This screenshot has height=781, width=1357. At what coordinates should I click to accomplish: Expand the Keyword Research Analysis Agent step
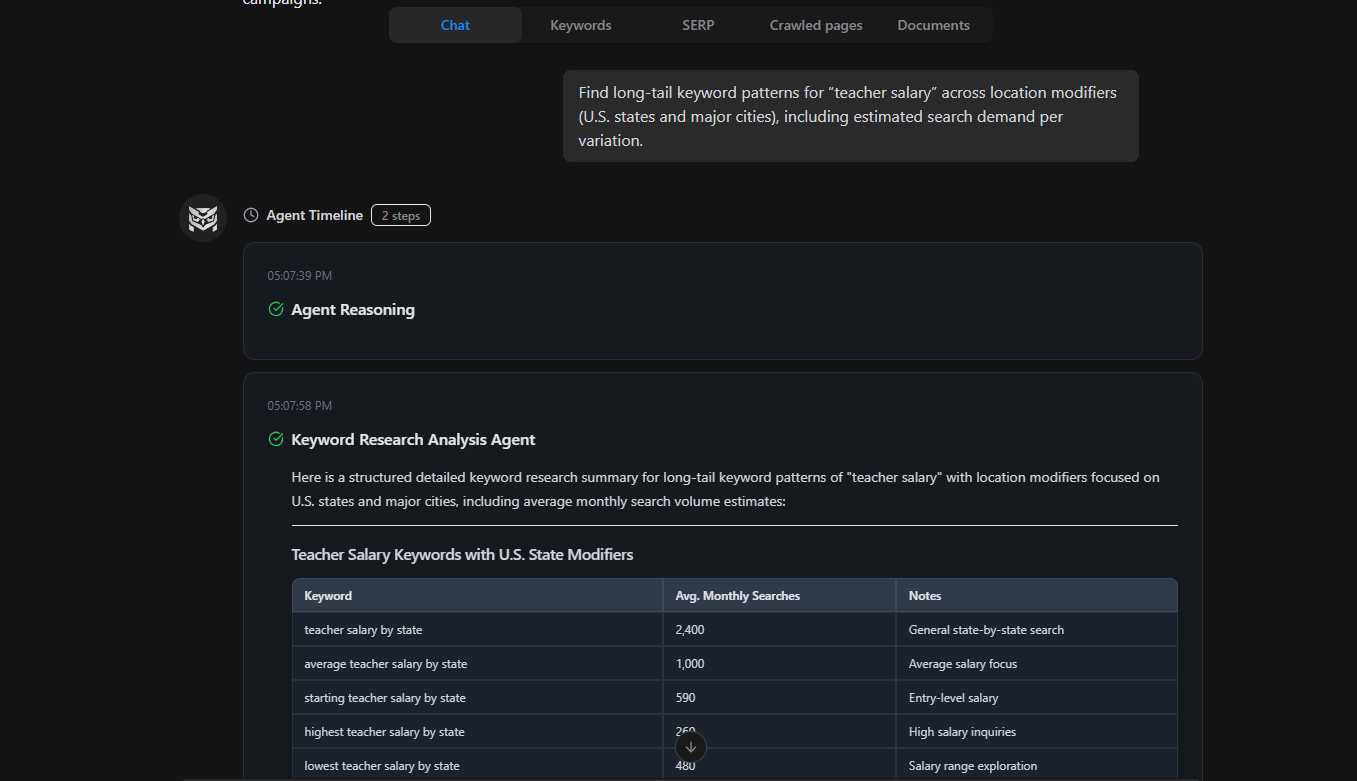tap(413, 439)
